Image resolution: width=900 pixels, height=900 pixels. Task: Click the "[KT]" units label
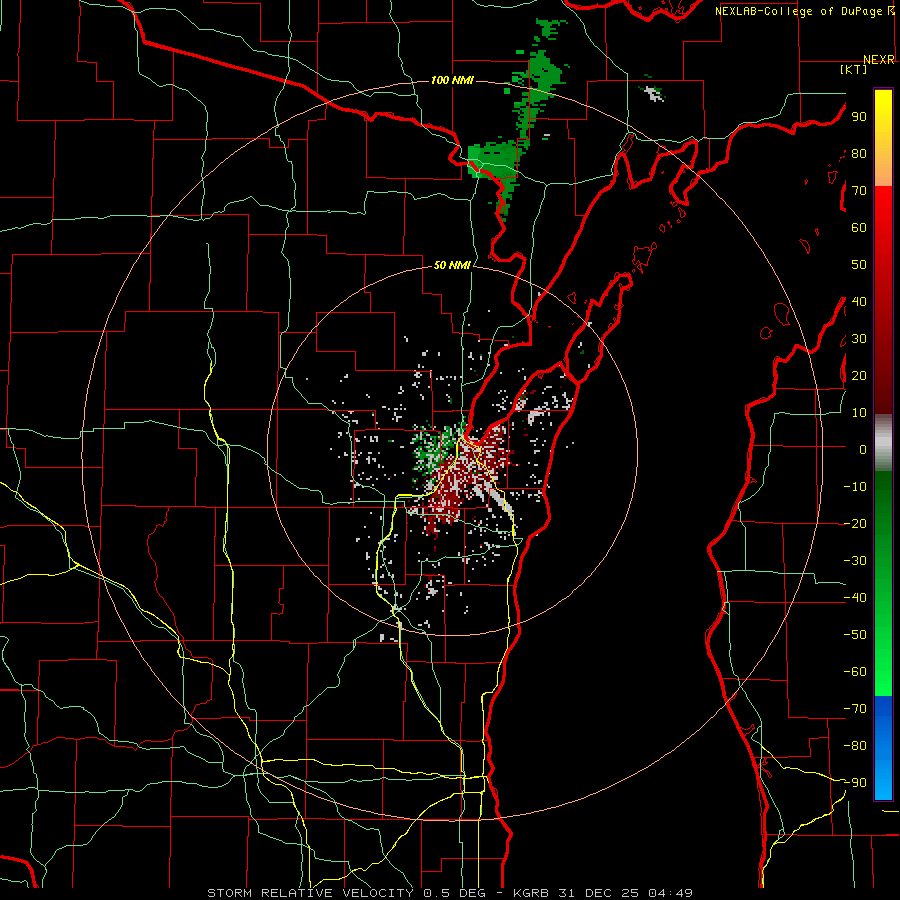[x=854, y=69]
